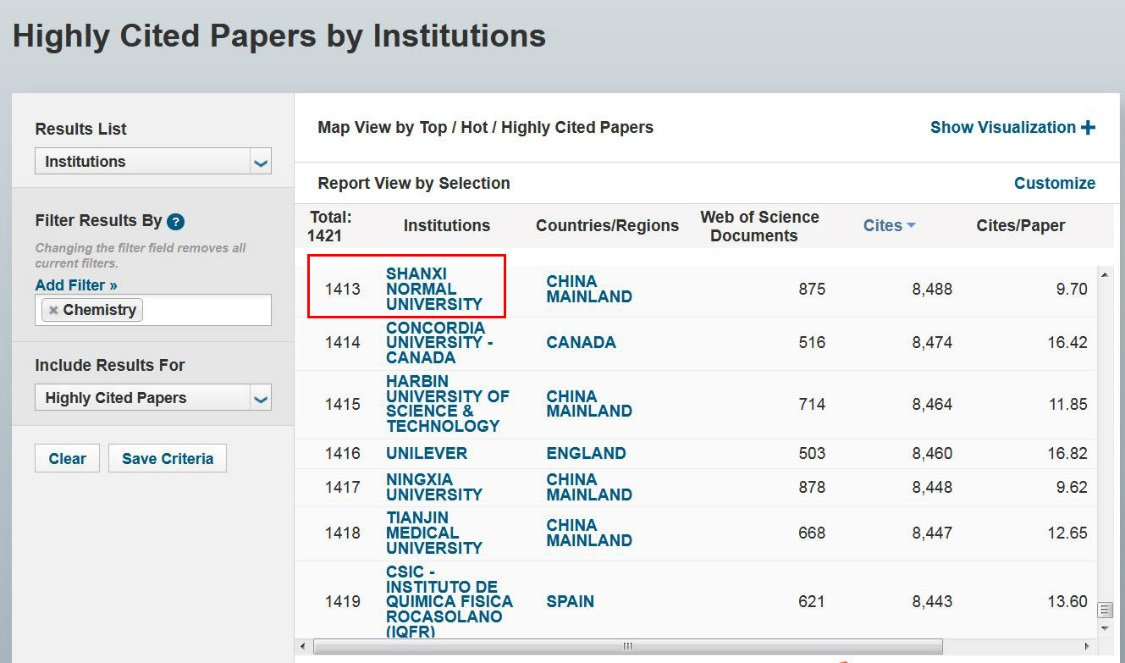1125x663 pixels.
Task: Click the Canada country link
Action: [x=581, y=342]
